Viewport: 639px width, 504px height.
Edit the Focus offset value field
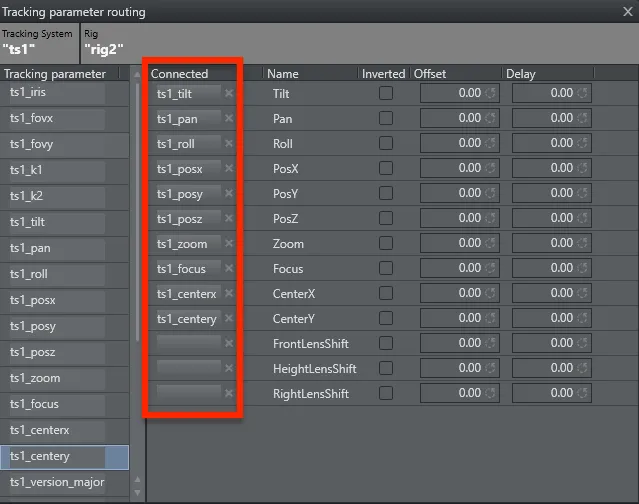click(x=460, y=268)
